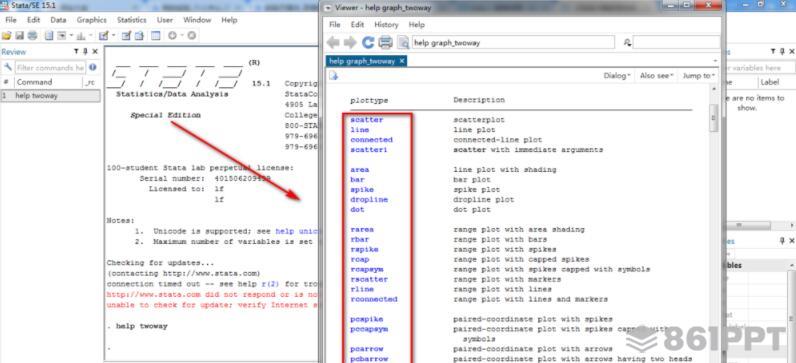Click the search magnifier icon in Viewer
Viewport: 796px width, 363px height.
tap(627, 43)
